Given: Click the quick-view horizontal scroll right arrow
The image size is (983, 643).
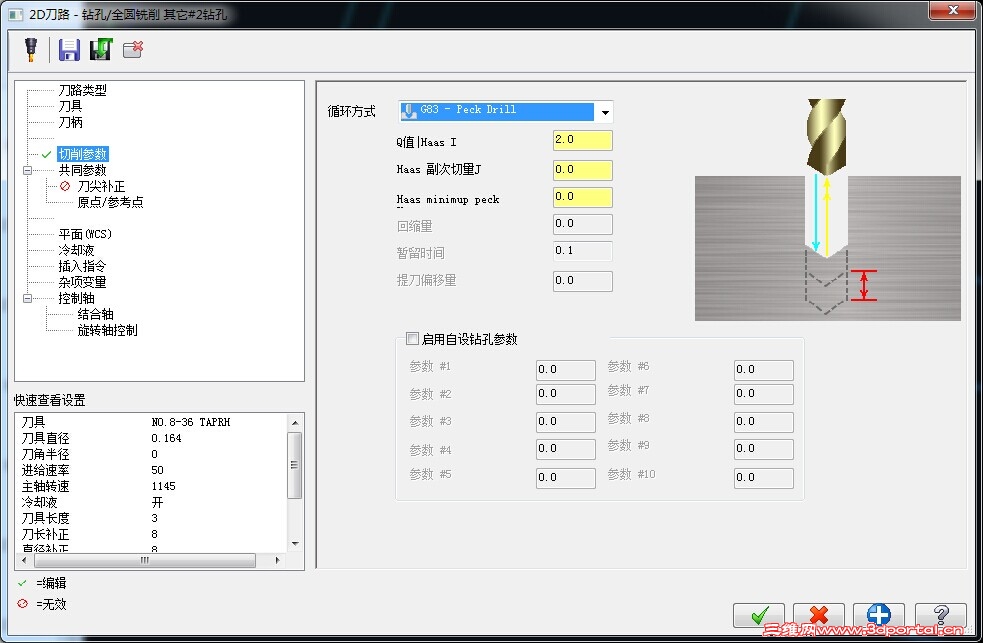Looking at the screenshot, I should click(x=278, y=560).
